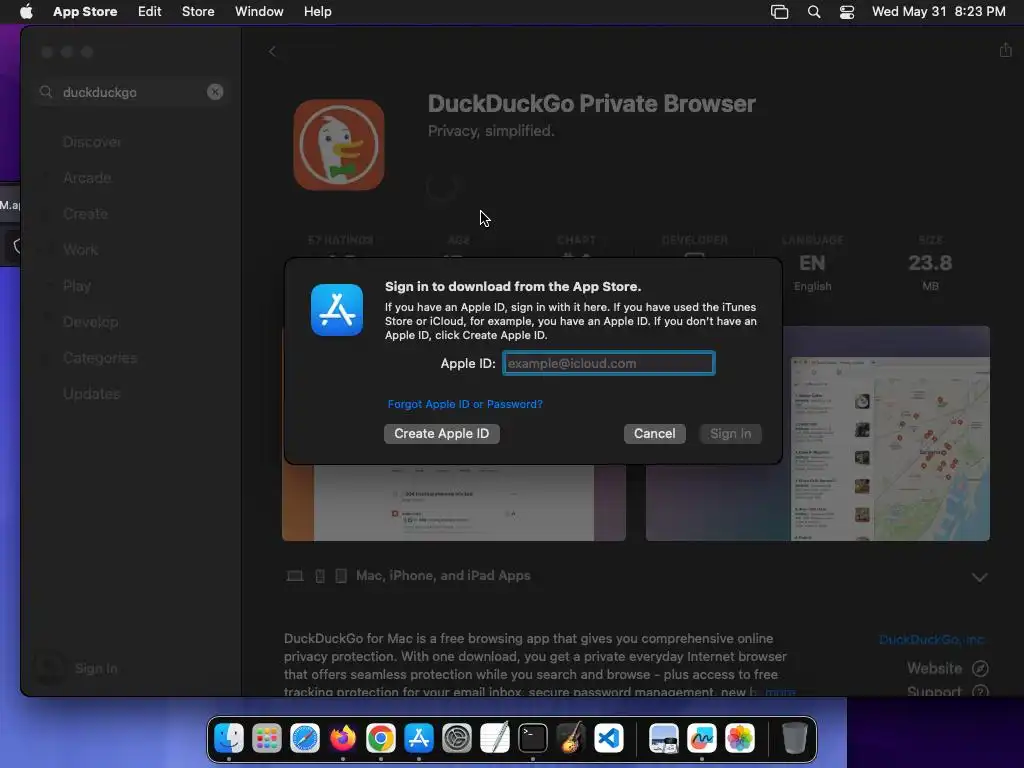Open the Help menu
The image size is (1024, 768).
click(x=317, y=11)
